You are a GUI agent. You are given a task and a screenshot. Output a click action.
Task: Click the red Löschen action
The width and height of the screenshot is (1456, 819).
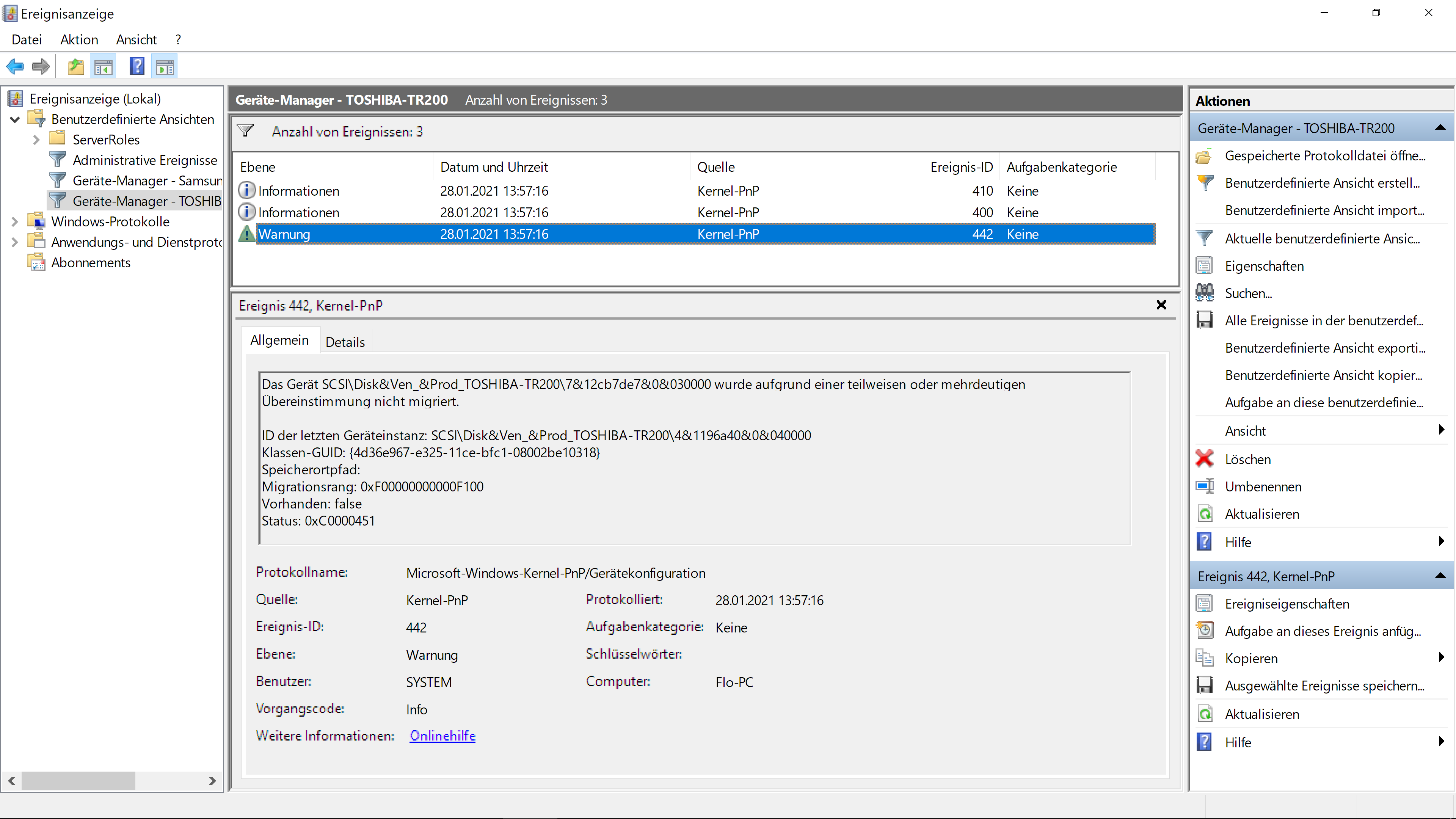[1247, 459]
